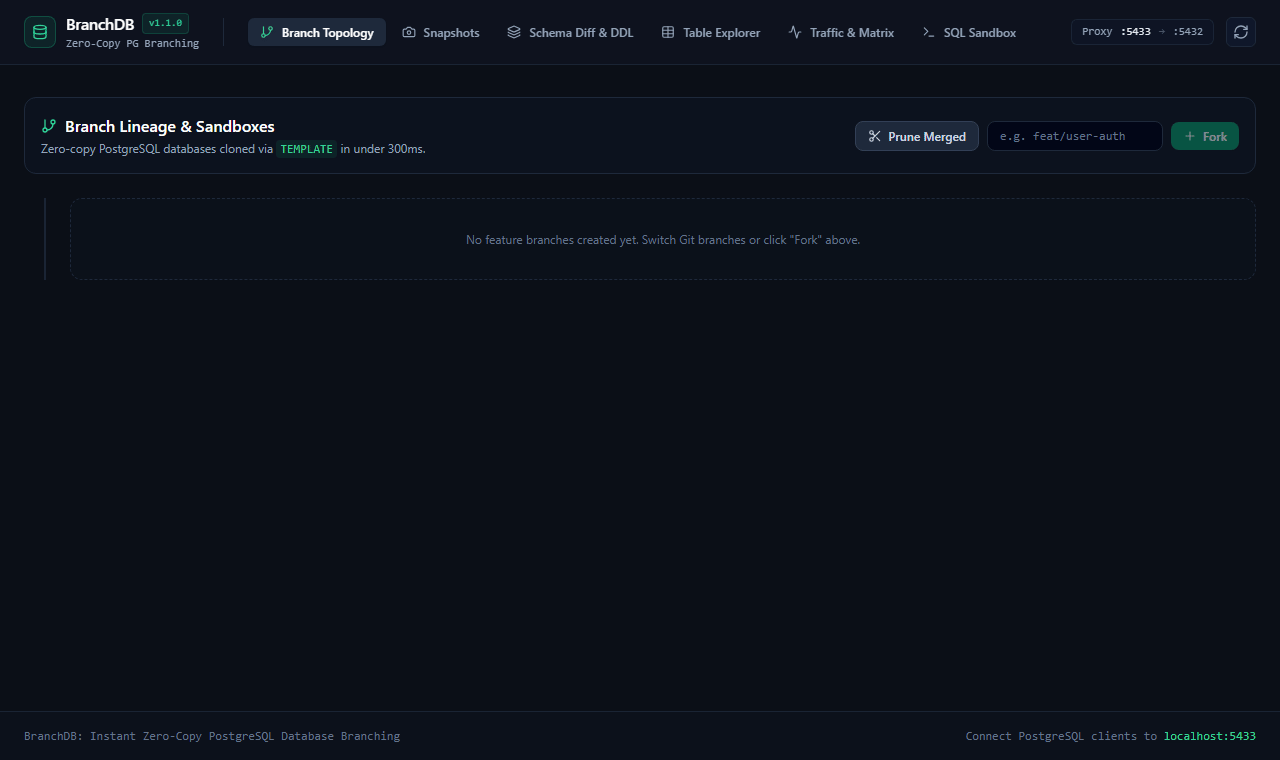Click the v1.1.0 version badge
This screenshot has height=760, width=1280.
tap(165, 23)
